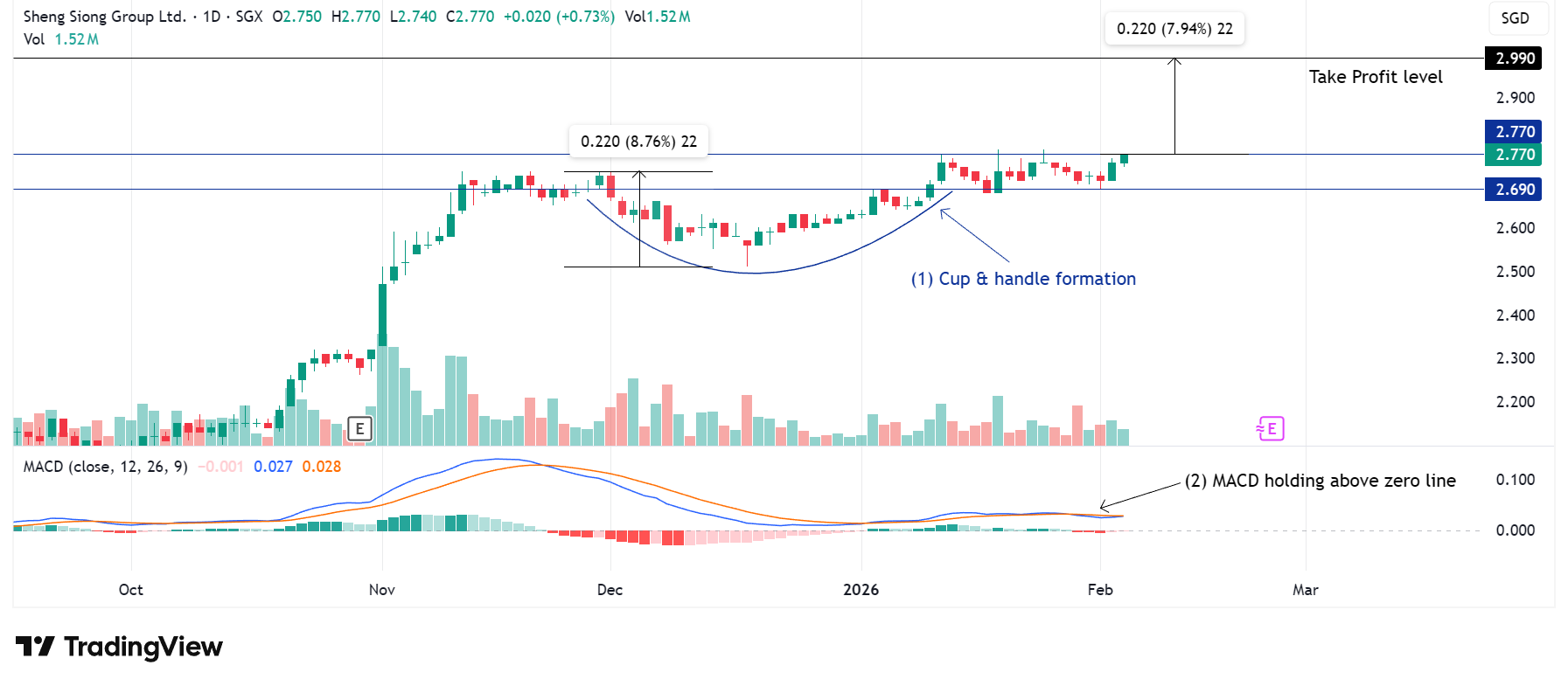
Task: Click the arrowhead at the take profit line
Action: tap(1174, 61)
